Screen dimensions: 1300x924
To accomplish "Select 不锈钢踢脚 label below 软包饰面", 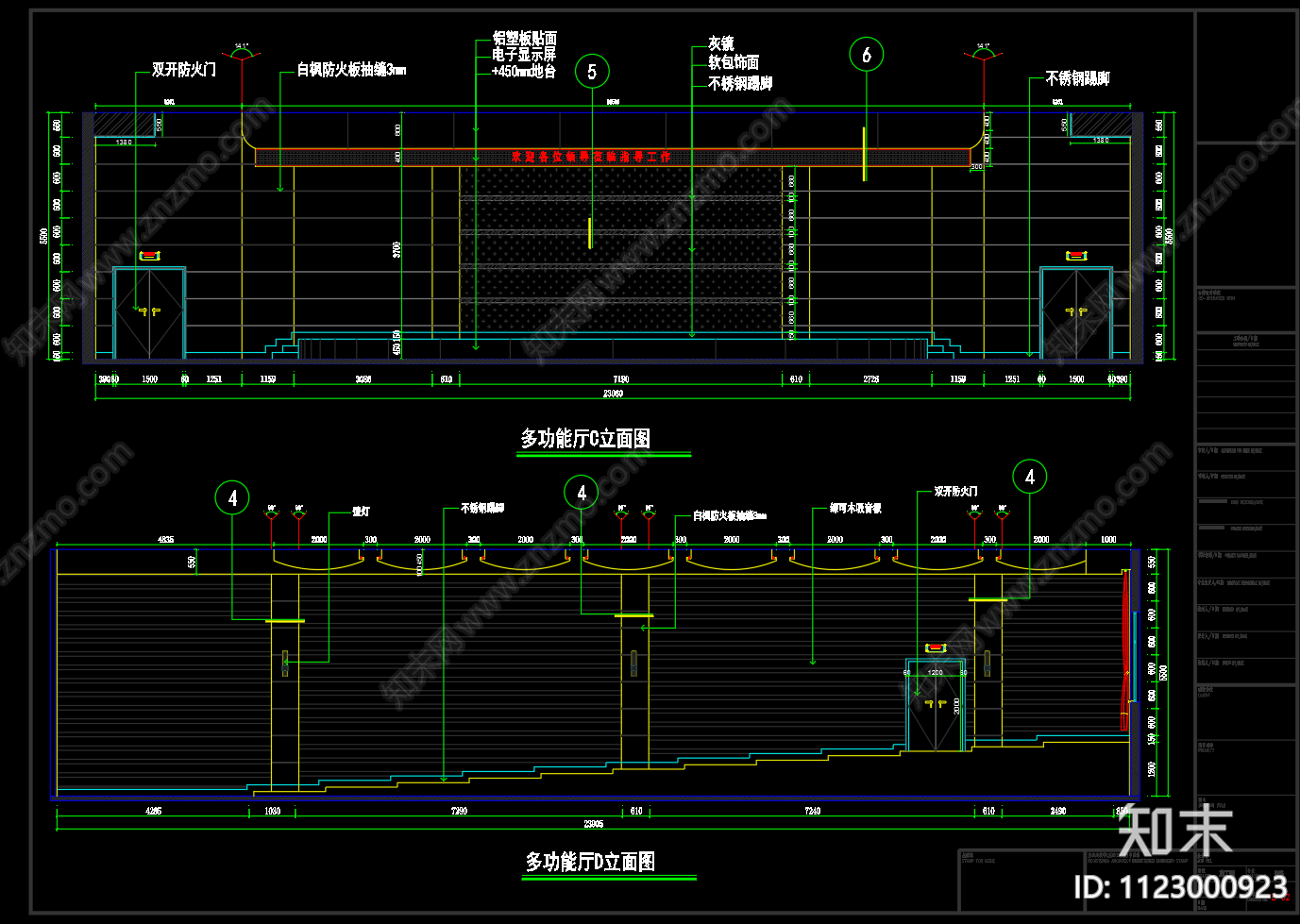I will pyautogui.click(x=740, y=83).
